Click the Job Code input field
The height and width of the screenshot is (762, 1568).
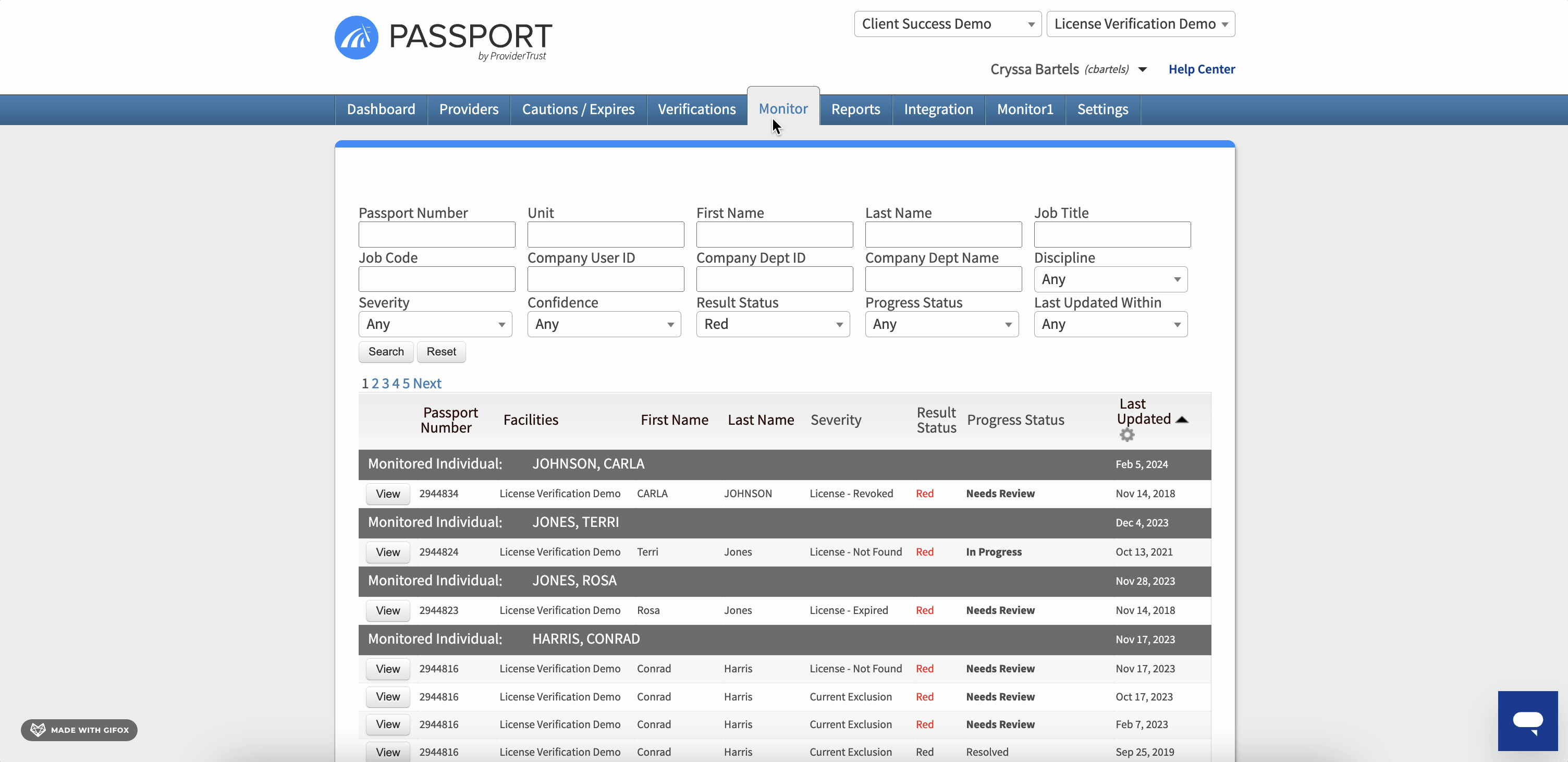436,279
